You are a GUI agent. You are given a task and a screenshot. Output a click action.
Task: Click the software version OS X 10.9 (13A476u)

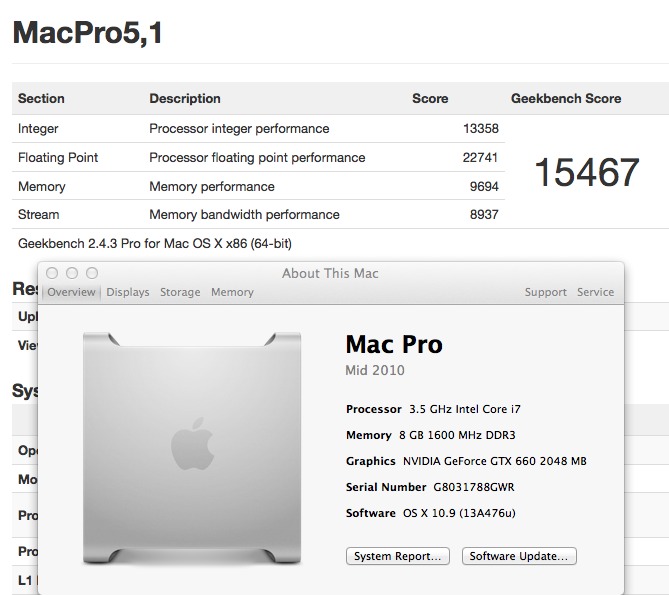pos(460,513)
